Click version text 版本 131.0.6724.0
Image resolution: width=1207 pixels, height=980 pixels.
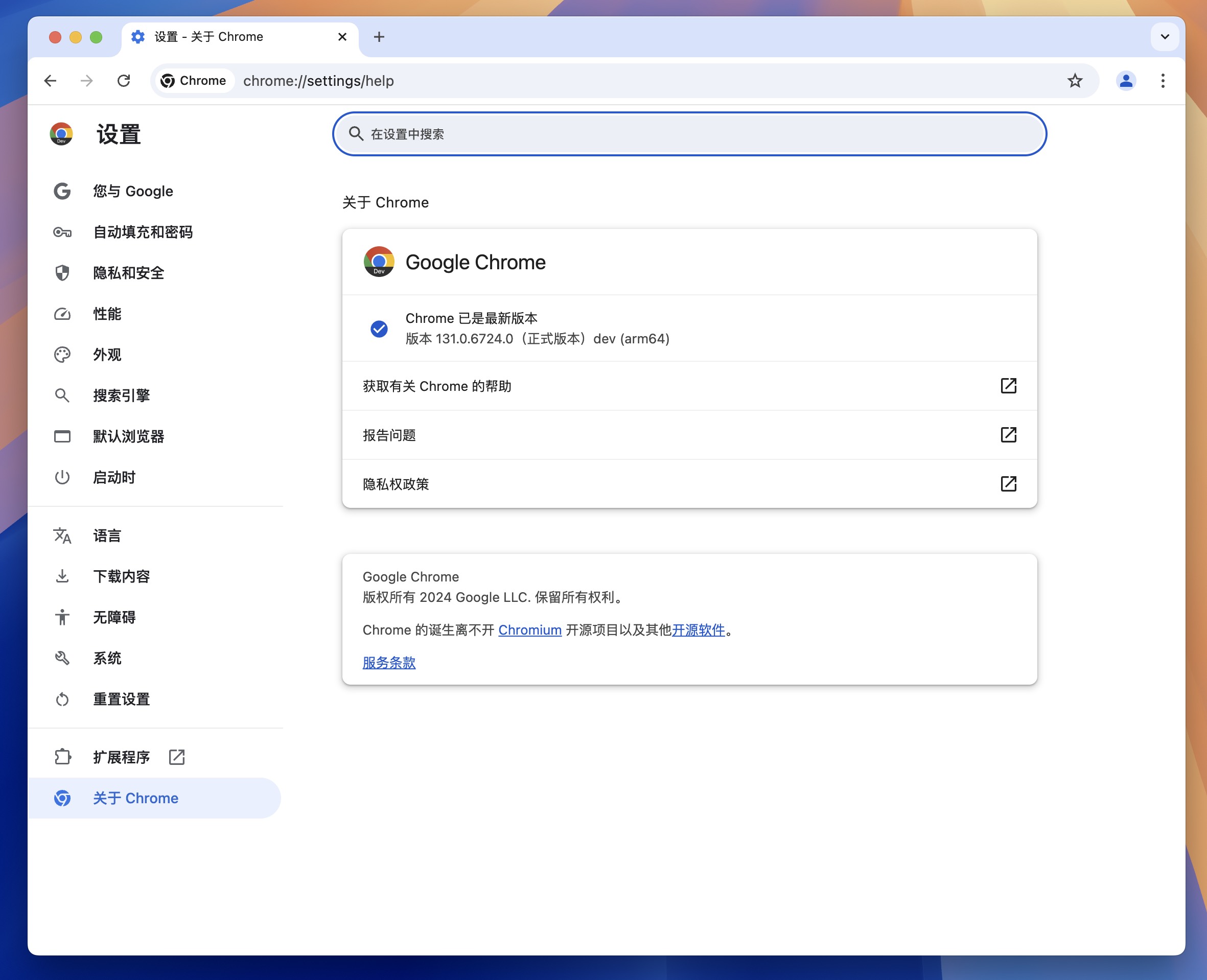coord(459,339)
